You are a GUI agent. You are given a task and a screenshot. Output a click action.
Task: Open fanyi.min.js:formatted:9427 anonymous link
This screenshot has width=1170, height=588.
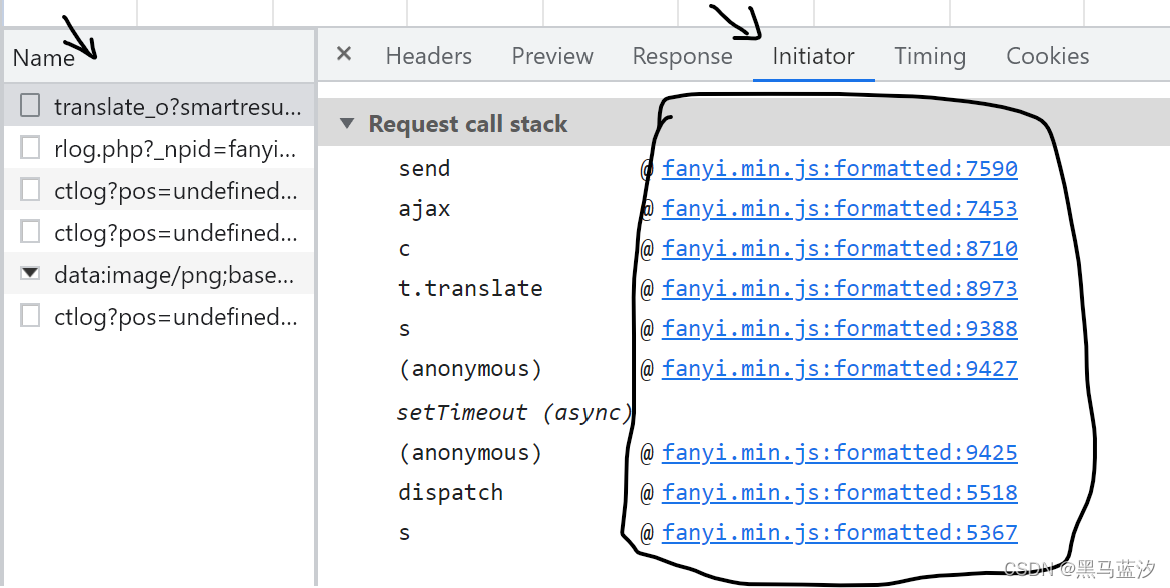(839, 369)
